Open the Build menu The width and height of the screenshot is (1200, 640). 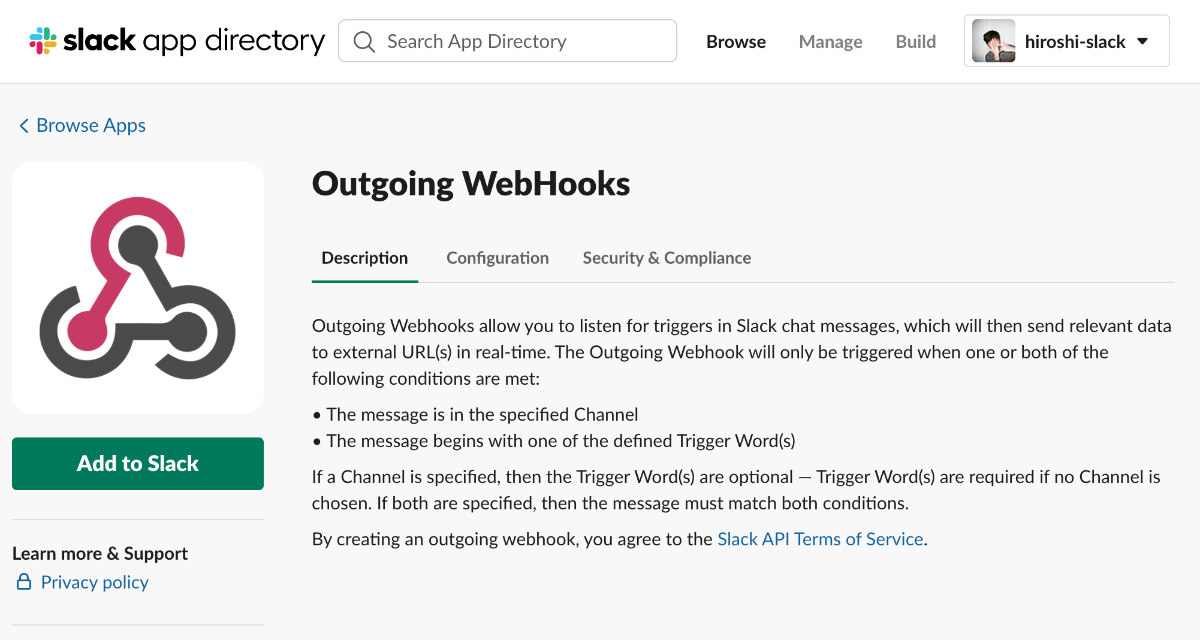(x=916, y=42)
